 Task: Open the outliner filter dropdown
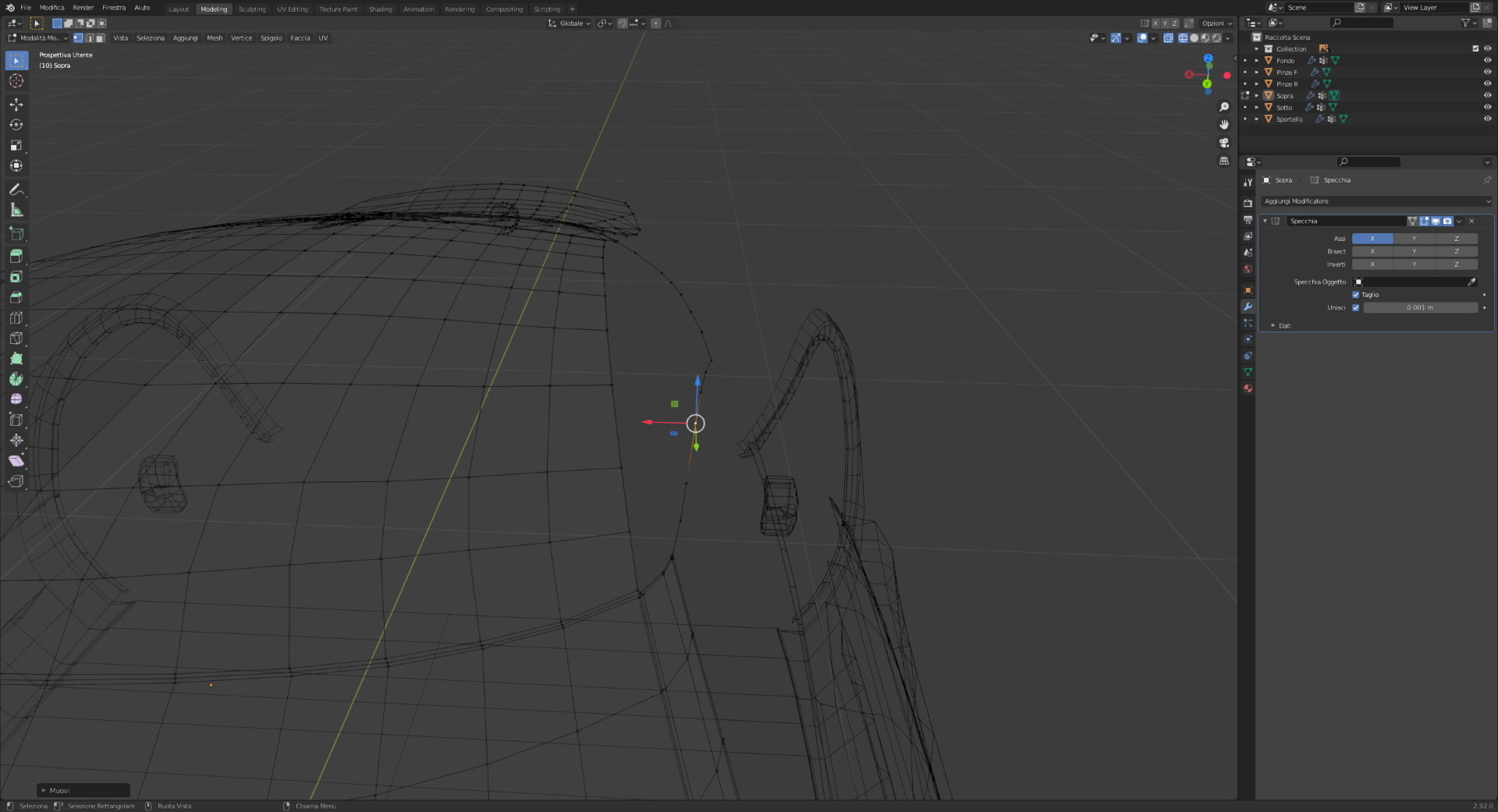(x=1468, y=23)
